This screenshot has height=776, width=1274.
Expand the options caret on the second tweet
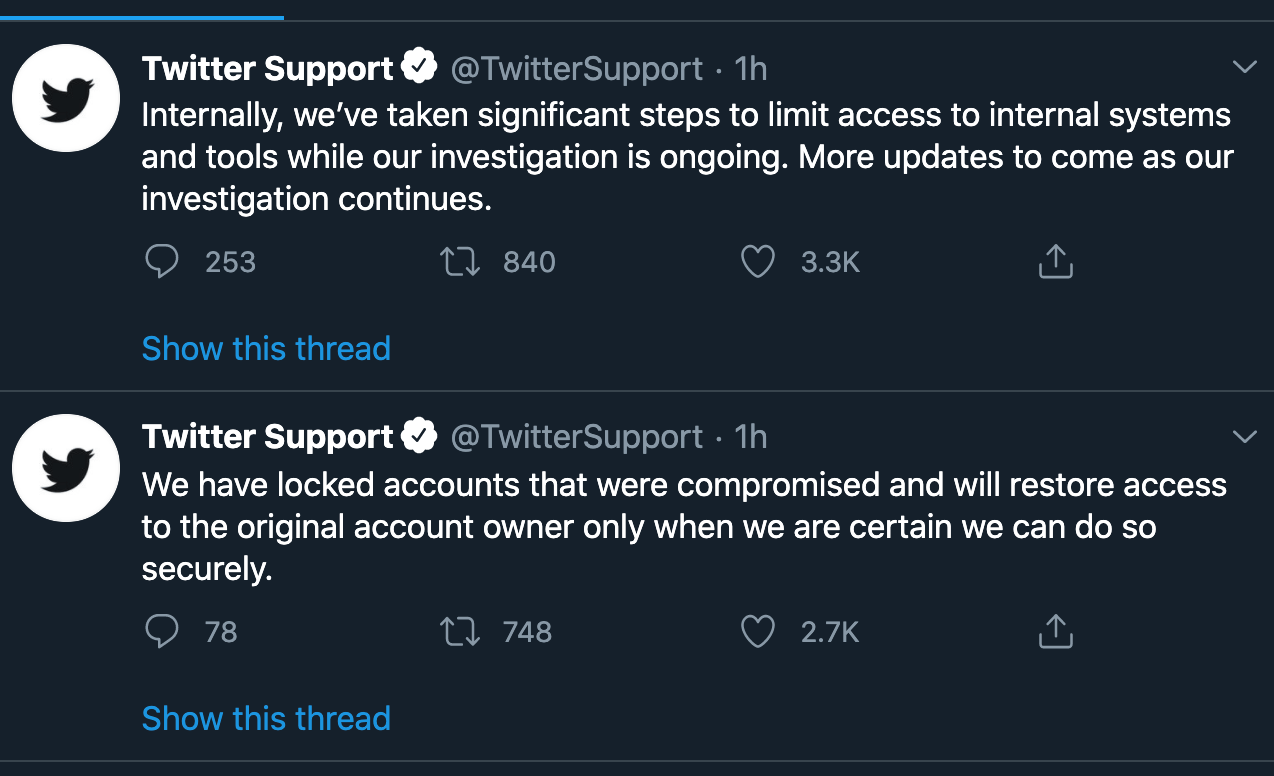pyautogui.click(x=1243, y=437)
